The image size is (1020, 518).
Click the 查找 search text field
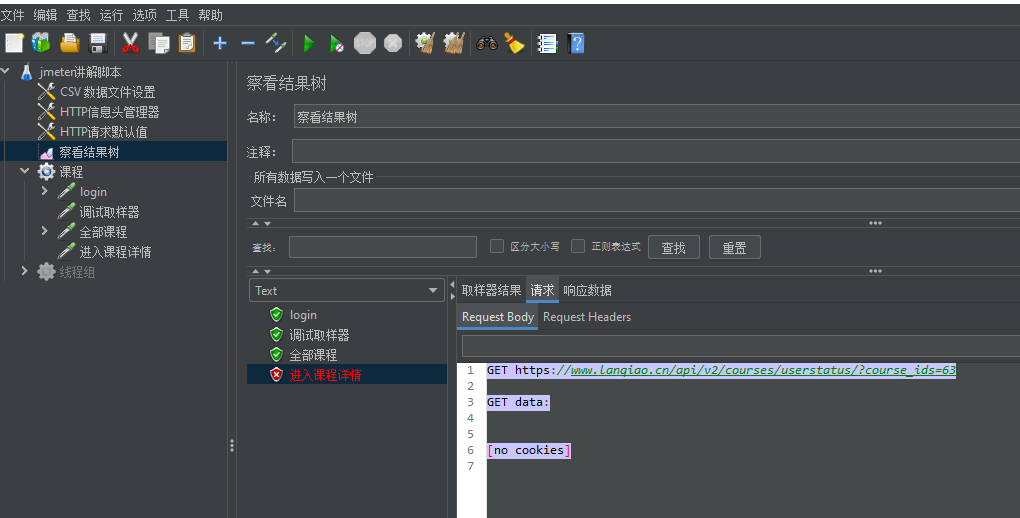pyautogui.click(x=382, y=247)
